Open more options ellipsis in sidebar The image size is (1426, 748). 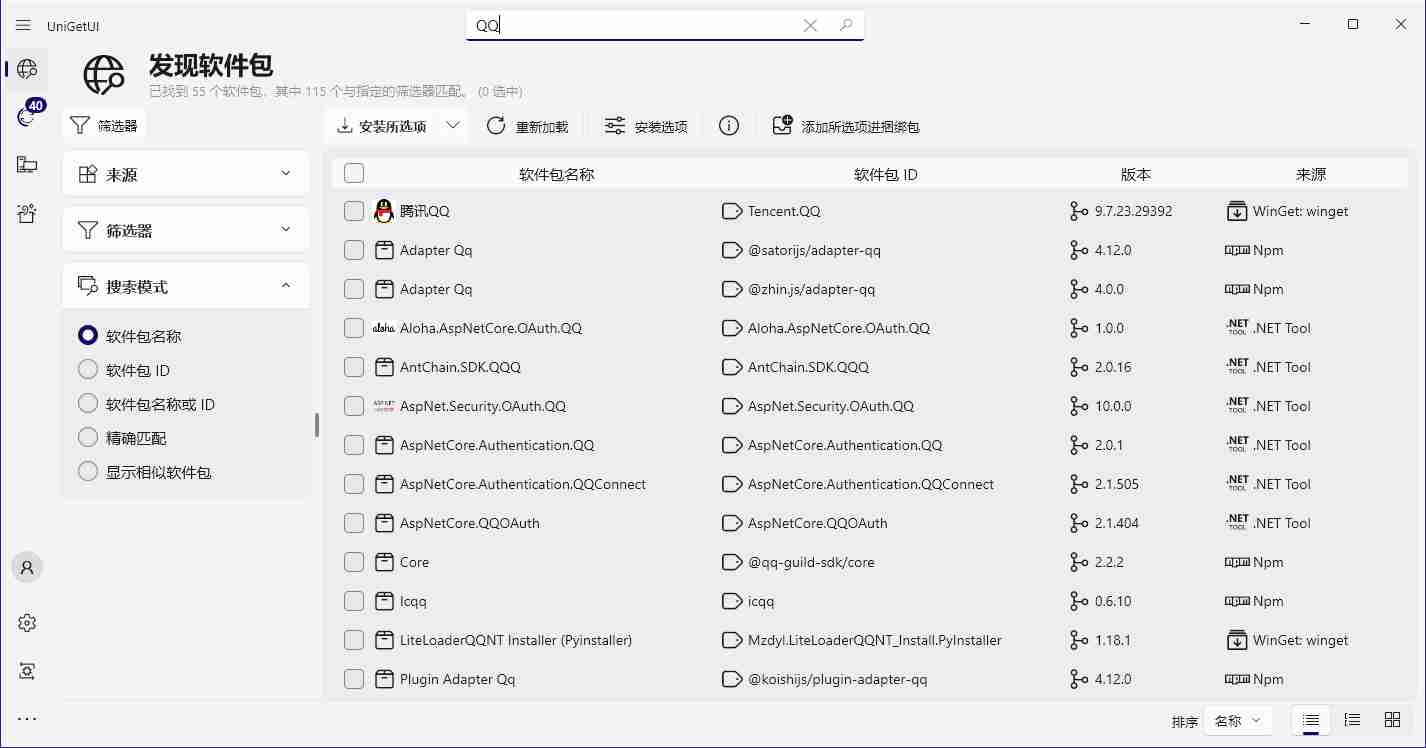point(27,718)
